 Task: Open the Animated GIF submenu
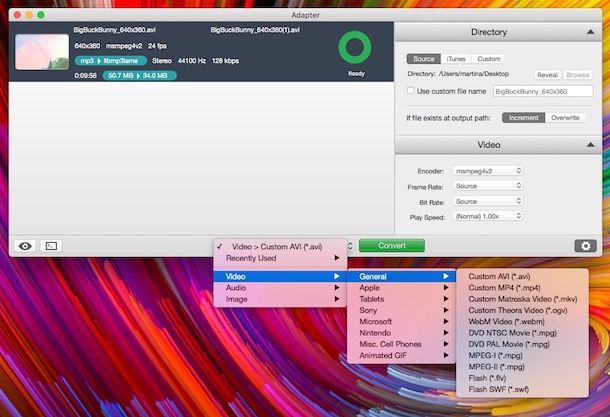[401, 355]
